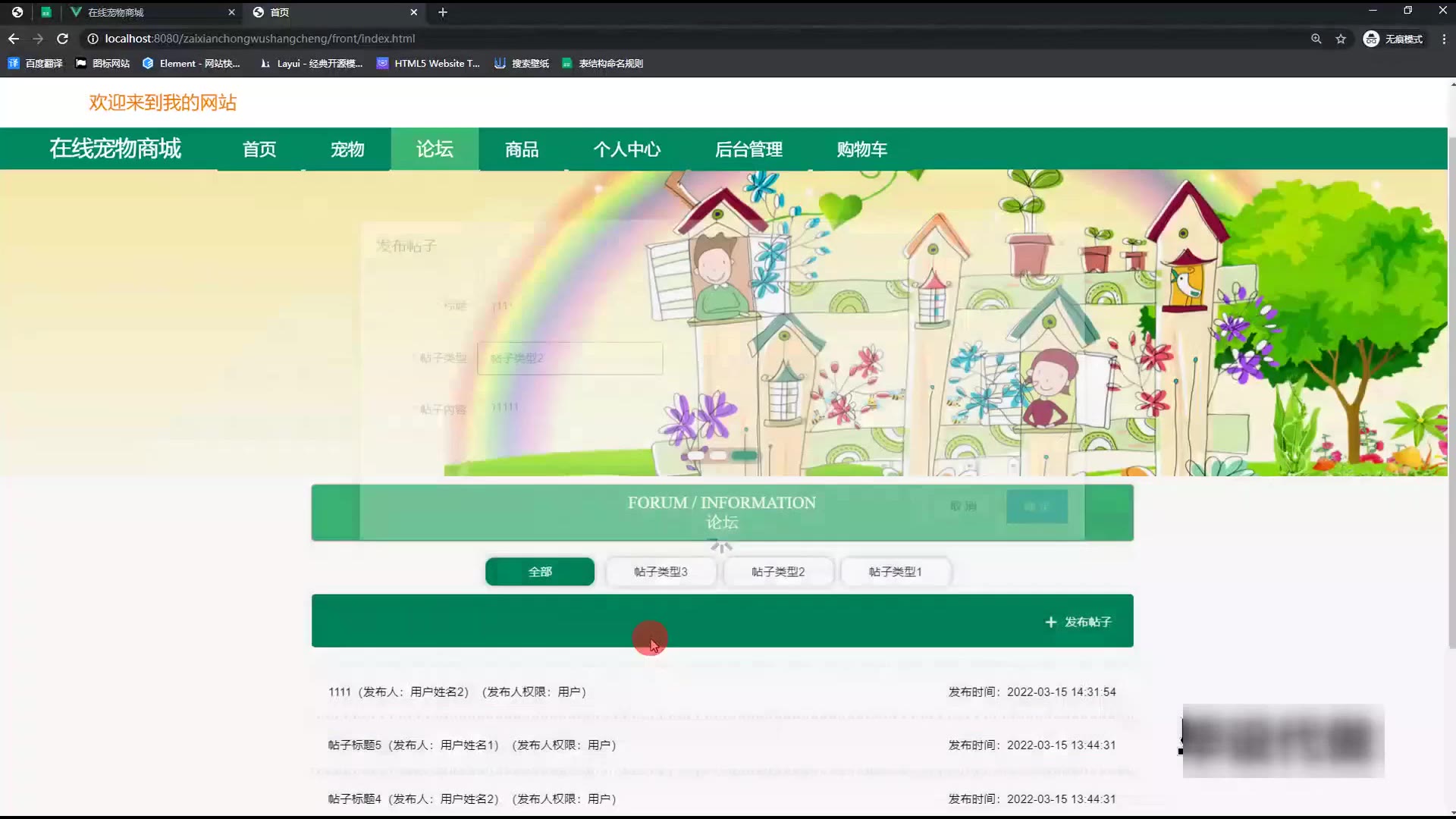The image size is (1456, 819).
Task: Close the 首页 browser tab
Action: click(x=413, y=12)
